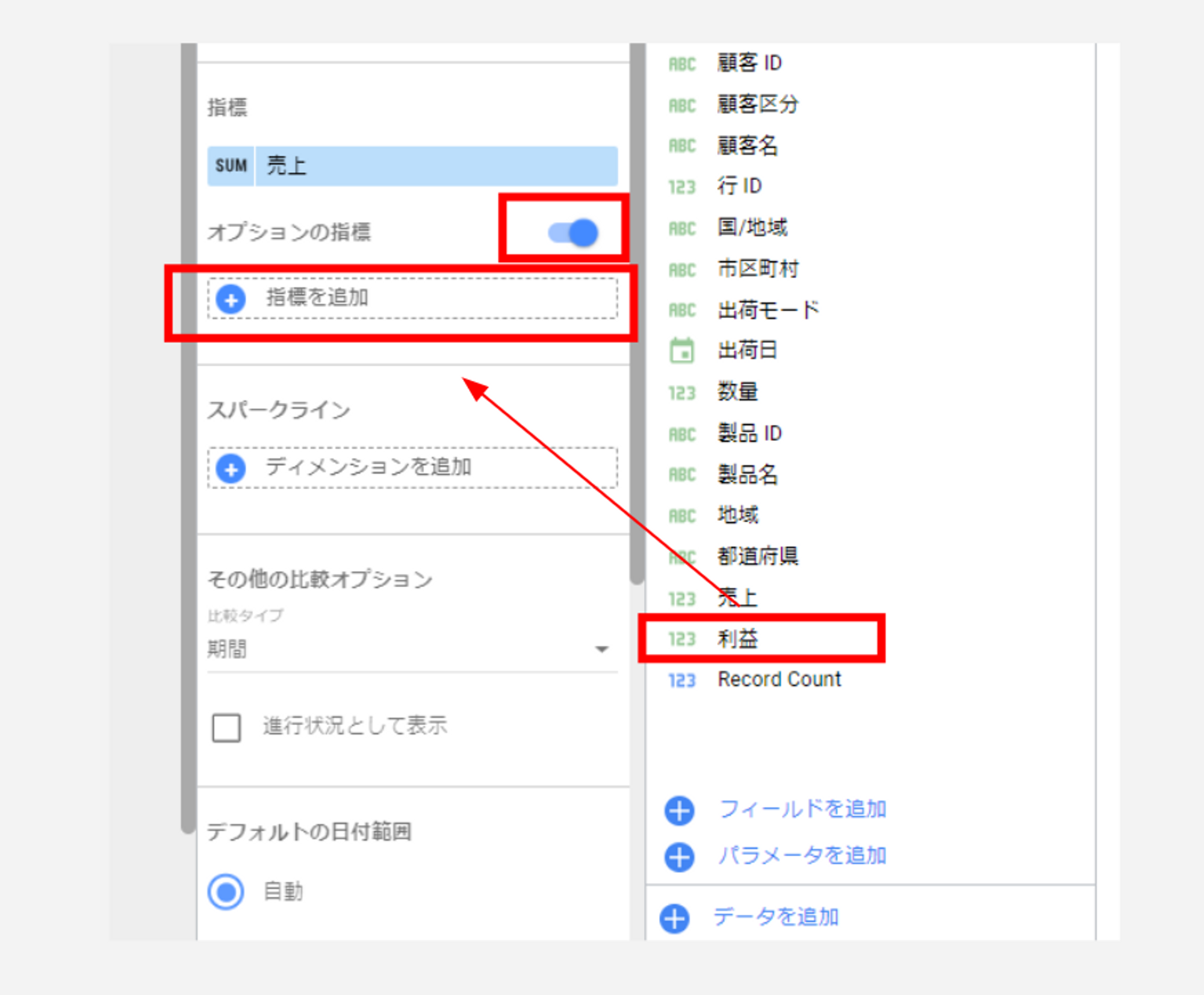
Task: Select the 利益 field
Action: pyautogui.click(x=737, y=638)
